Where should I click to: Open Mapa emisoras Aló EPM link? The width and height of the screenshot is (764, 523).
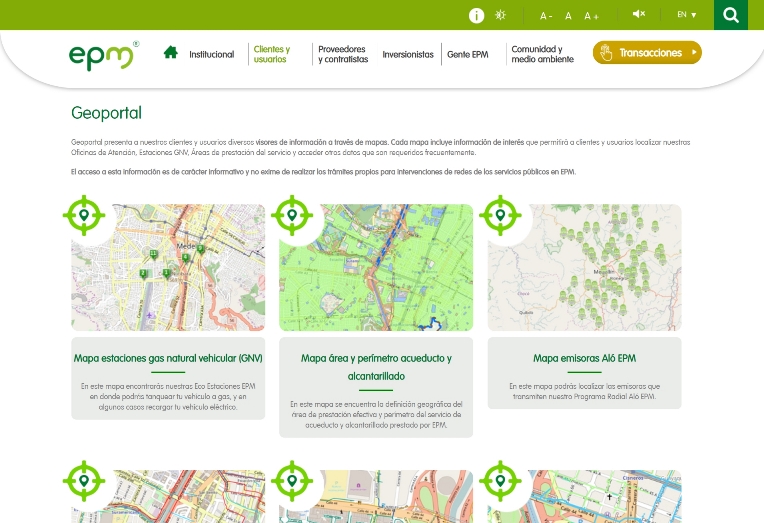[x=584, y=358]
